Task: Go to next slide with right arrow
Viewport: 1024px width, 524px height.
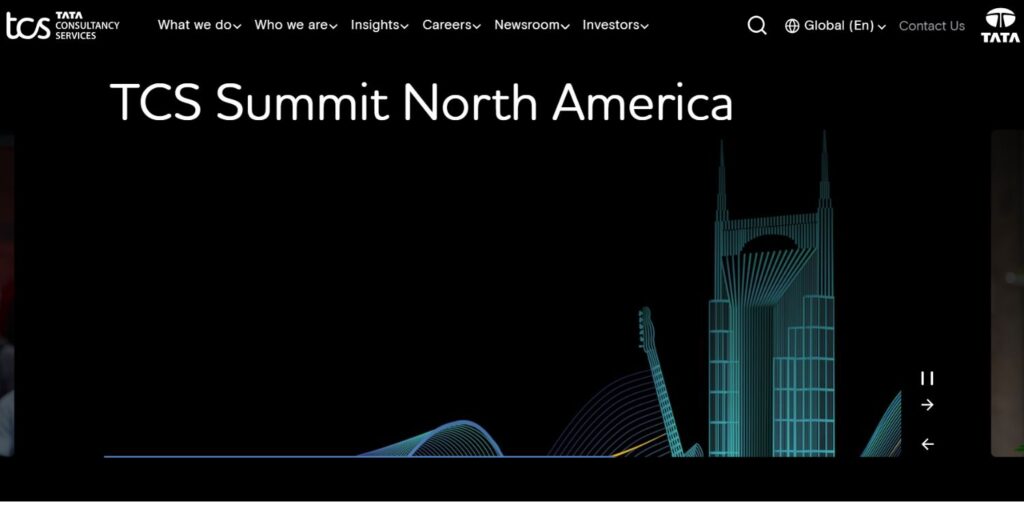Action: click(927, 405)
